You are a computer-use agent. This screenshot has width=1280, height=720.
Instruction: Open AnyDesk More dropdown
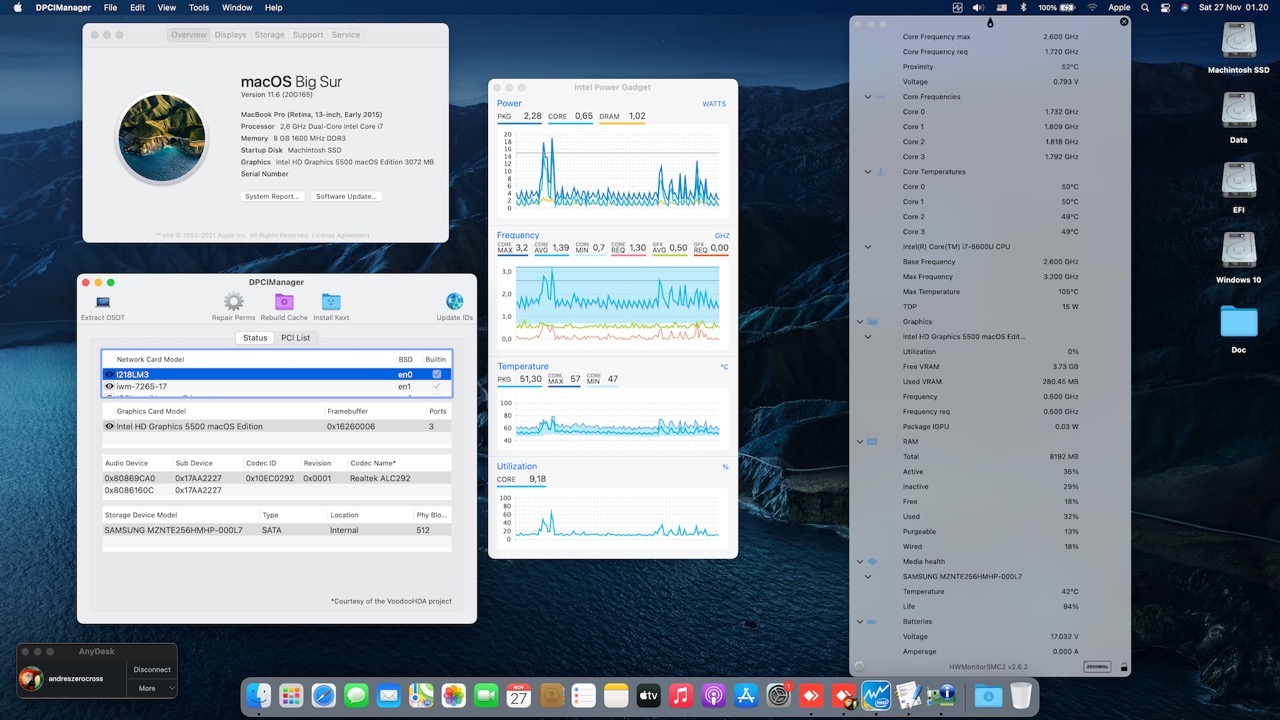pyautogui.click(x=152, y=688)
